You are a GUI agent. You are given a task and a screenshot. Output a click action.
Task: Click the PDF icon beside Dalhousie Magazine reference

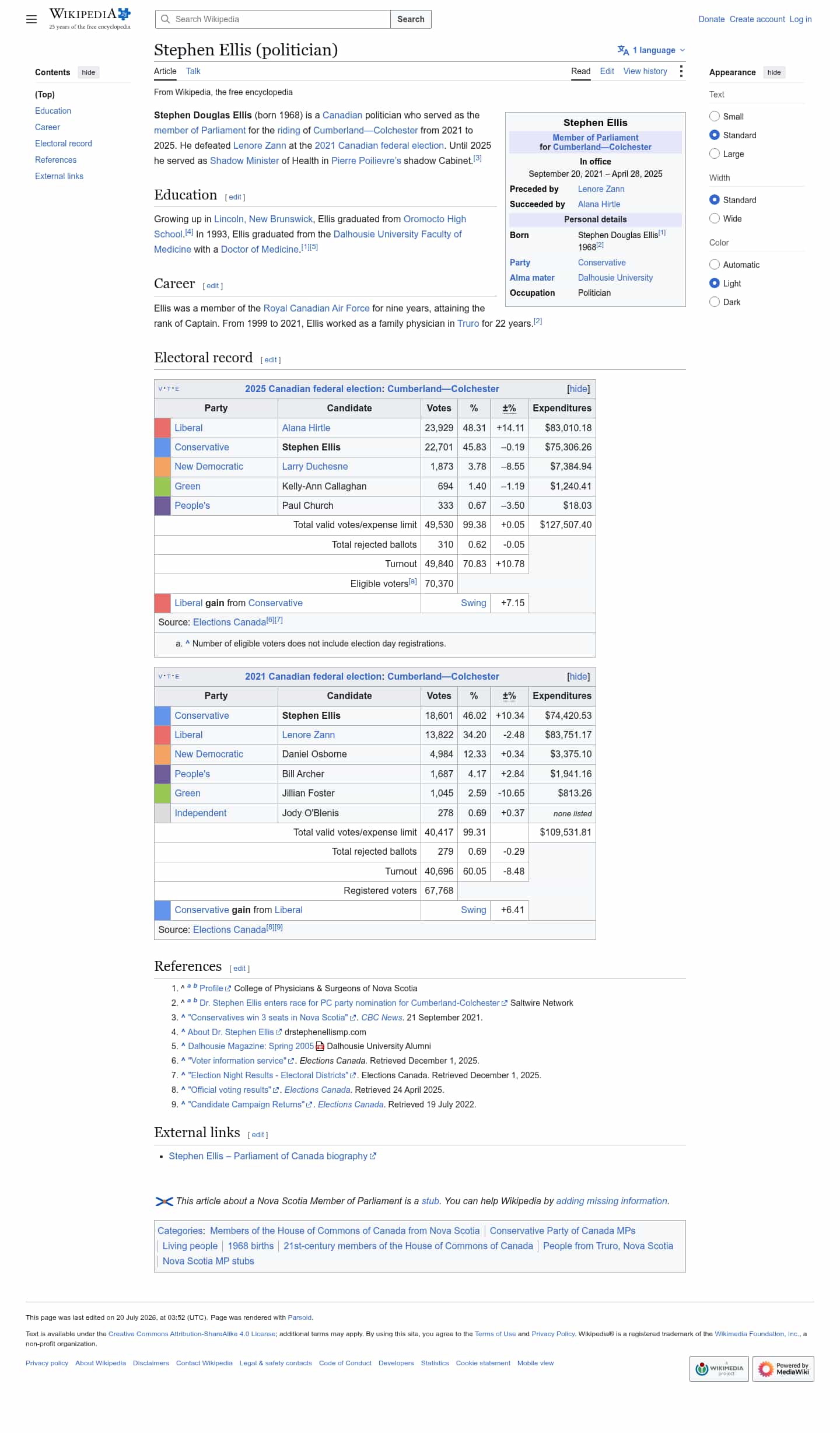(320, 1047)
